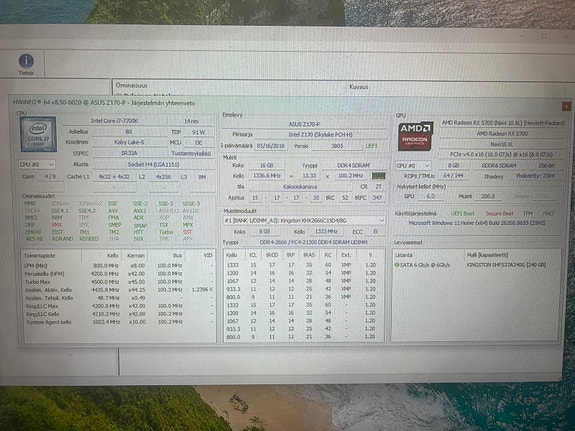Select the KINGSTON SHFS37A240G drive entry
The width and height of the screenshot is (575, 431).
point(506,264)
